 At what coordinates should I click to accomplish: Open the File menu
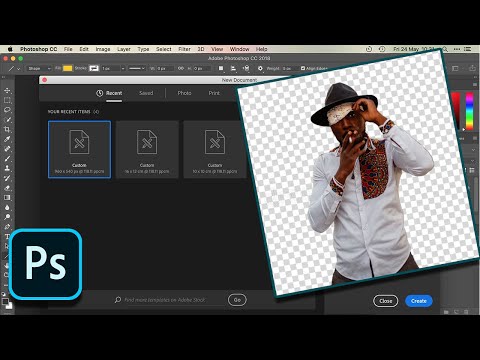(x=68, y=49)
